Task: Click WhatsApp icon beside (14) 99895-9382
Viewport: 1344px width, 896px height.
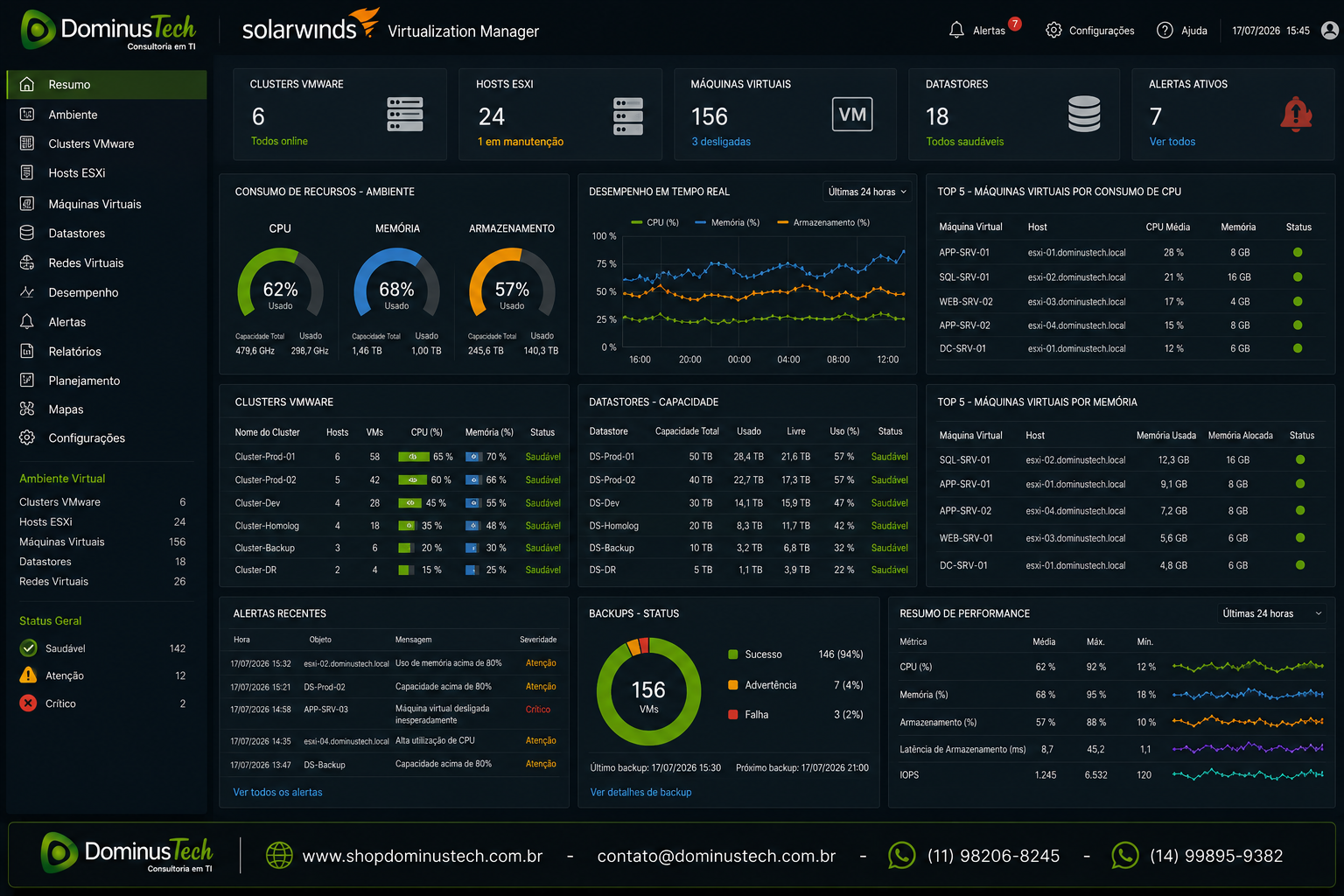Action: pos(1124,855)
